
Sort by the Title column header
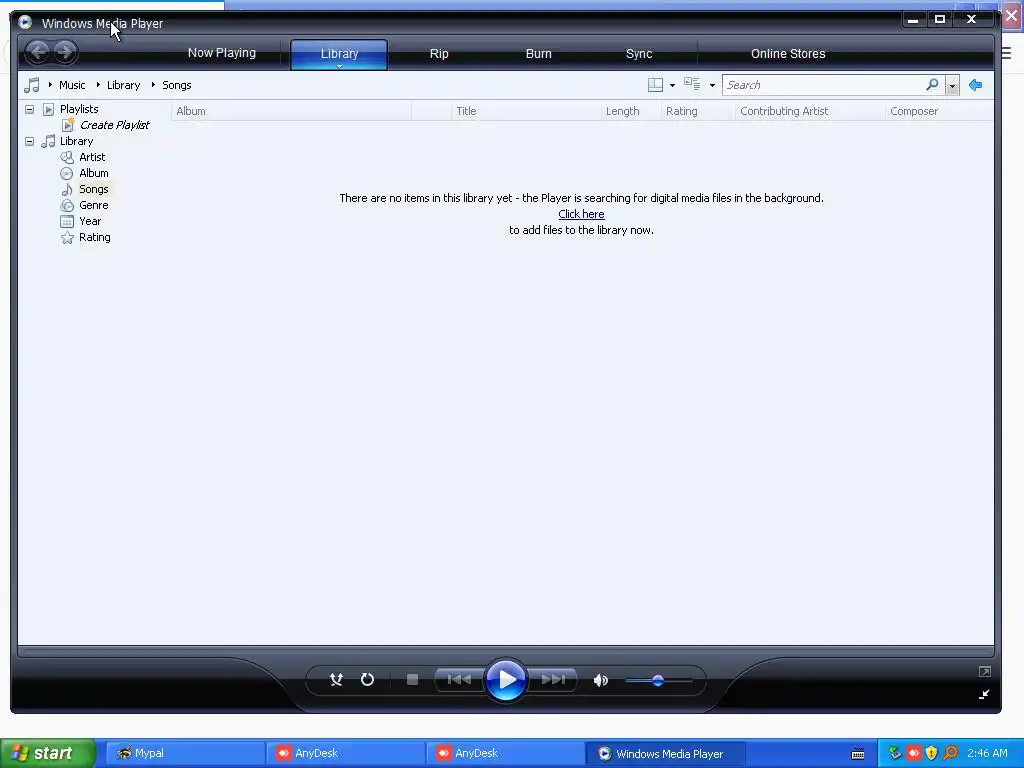click(x=526, y=111)
